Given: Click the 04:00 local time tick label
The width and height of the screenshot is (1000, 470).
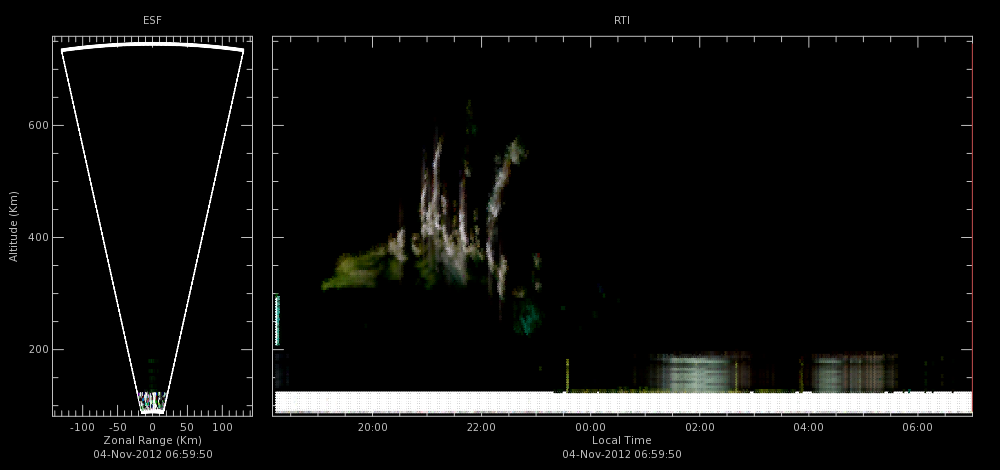Looking at the screenshot, I should pos(809,427).
